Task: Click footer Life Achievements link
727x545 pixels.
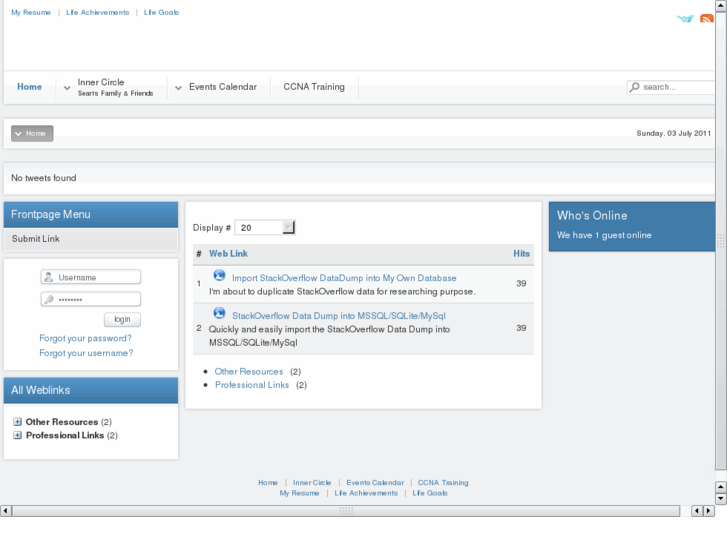Action: (366, 493)
